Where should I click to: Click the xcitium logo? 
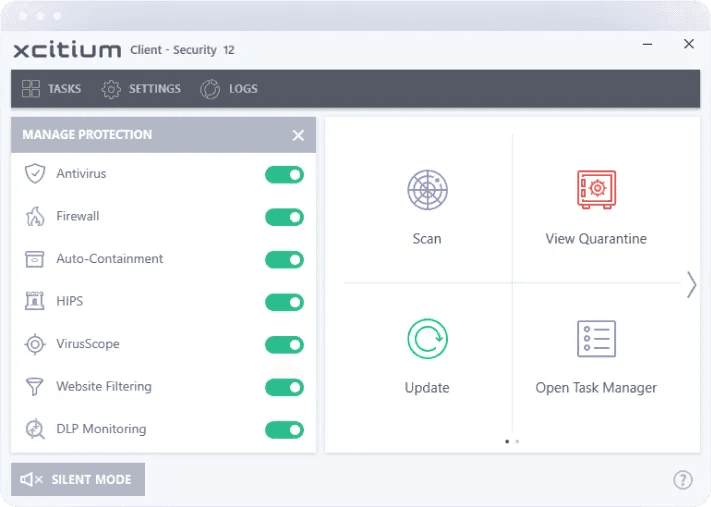tap(67, 50)
